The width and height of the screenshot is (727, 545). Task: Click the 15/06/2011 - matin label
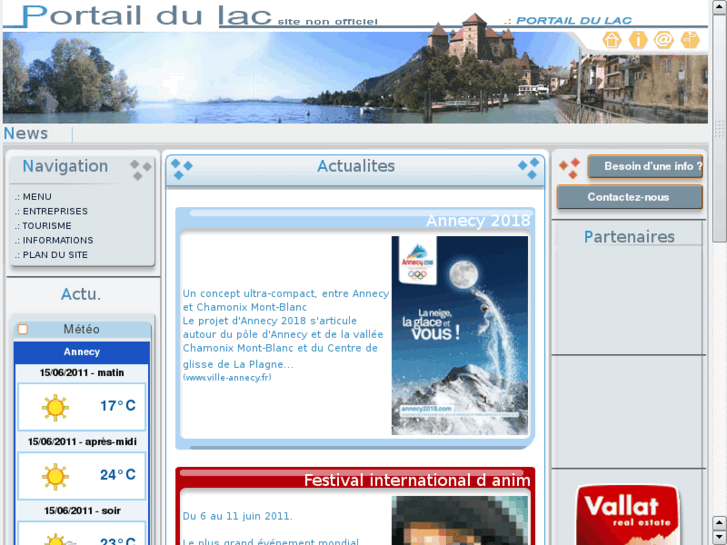click(82, 372)
